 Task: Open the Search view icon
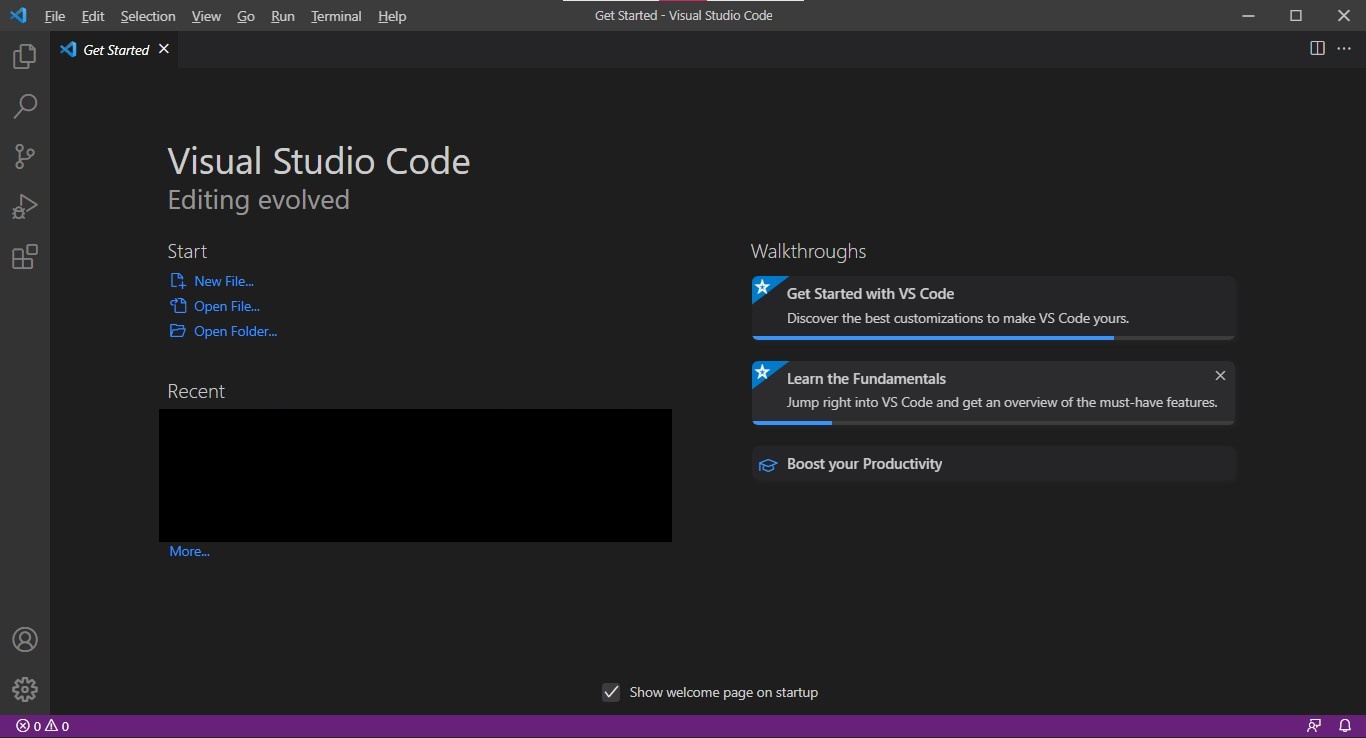(x=25, y=106)
